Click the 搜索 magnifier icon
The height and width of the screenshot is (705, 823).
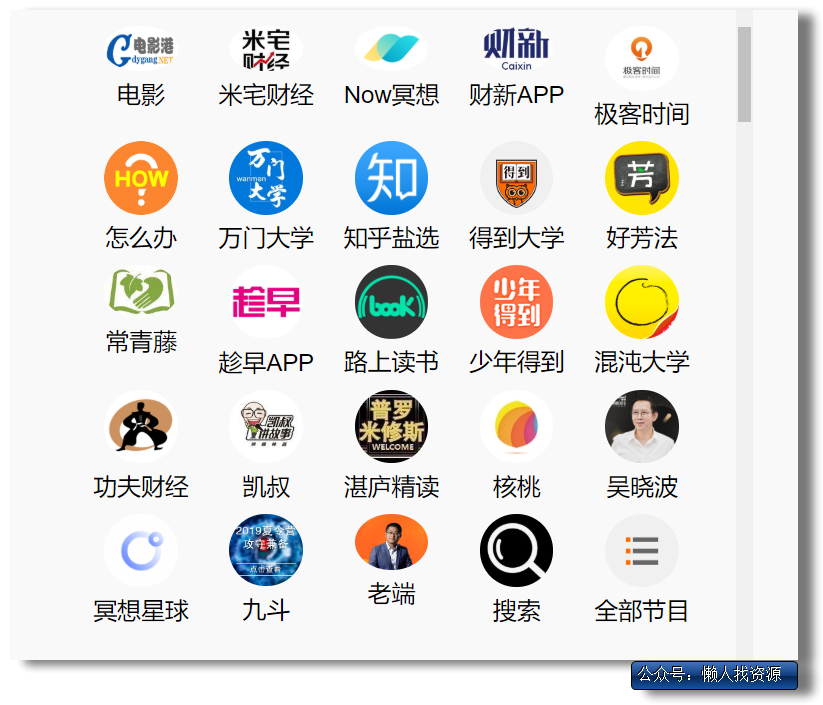pyautogui.click(x=516, y=551)
